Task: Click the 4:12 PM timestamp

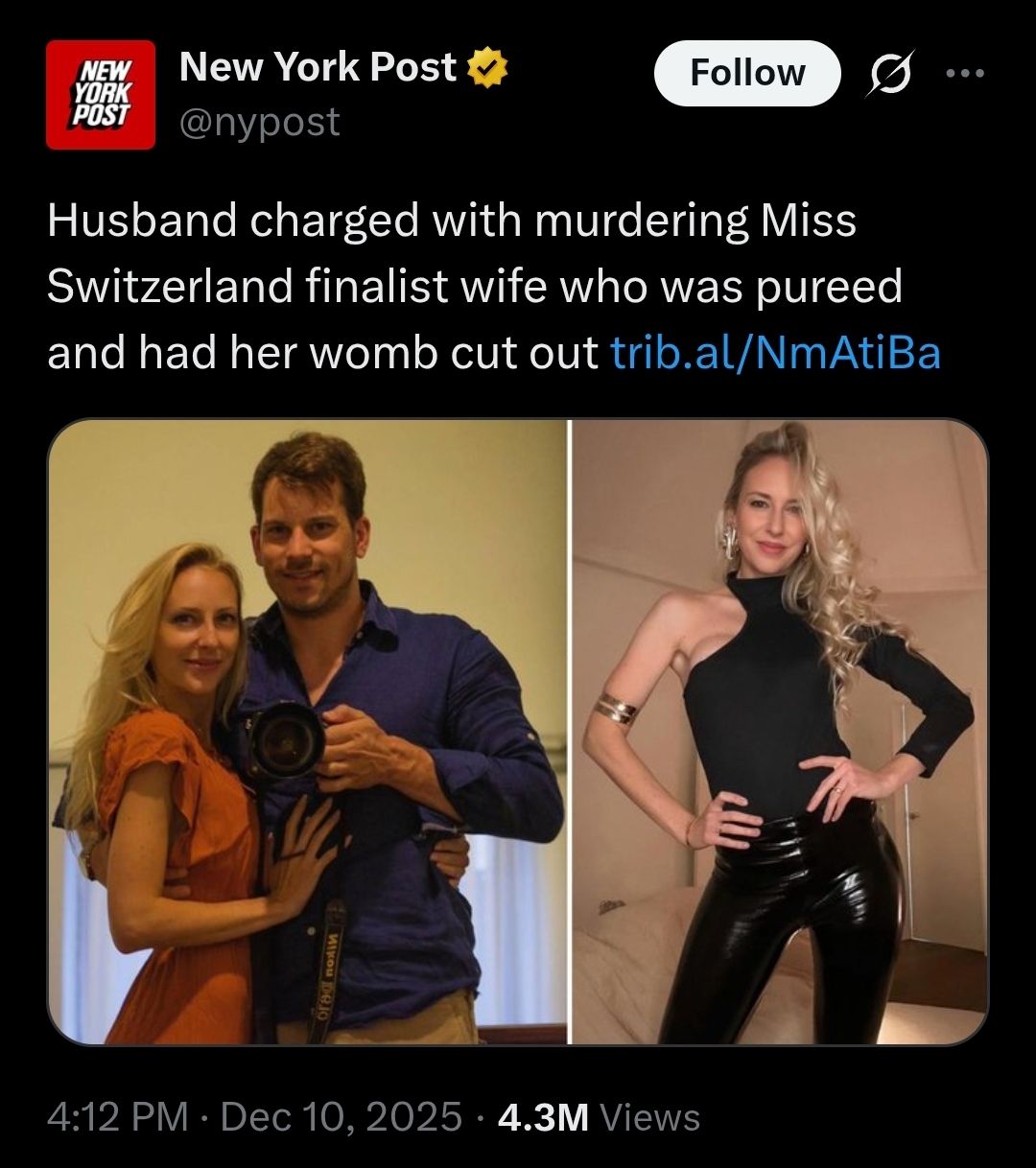Action: pos(117,1116)
